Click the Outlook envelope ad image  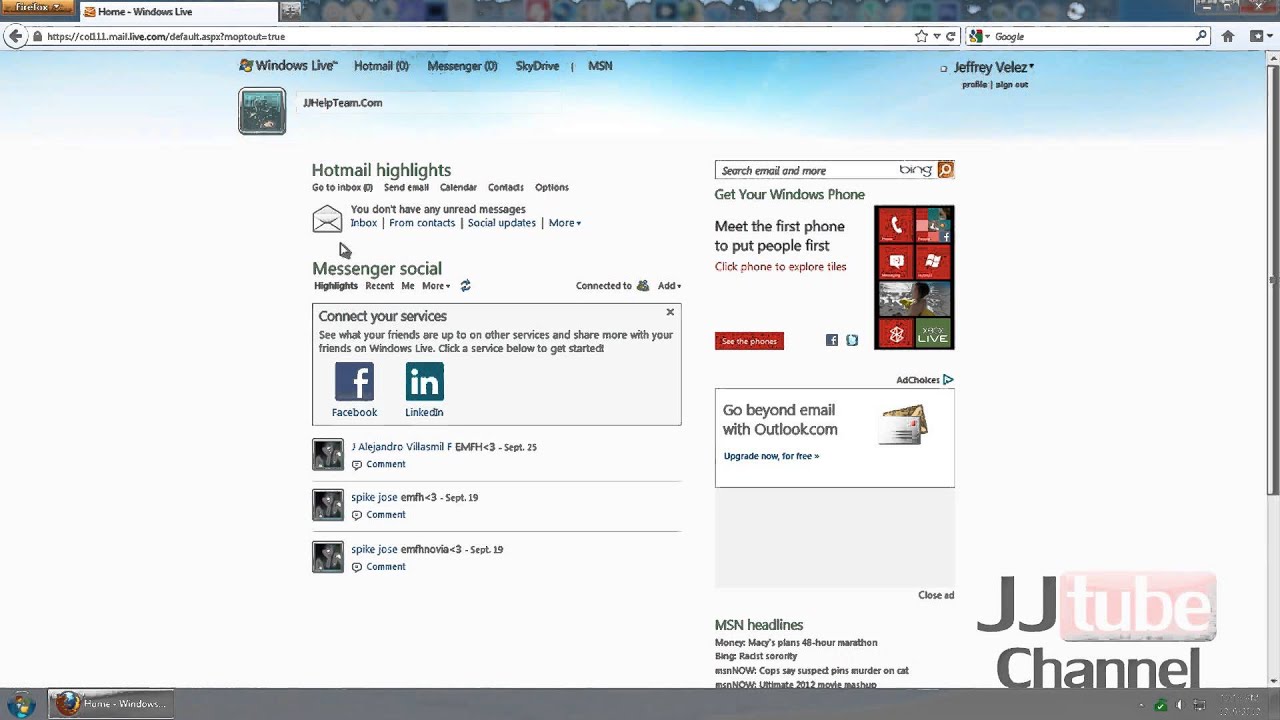point(903,425)
